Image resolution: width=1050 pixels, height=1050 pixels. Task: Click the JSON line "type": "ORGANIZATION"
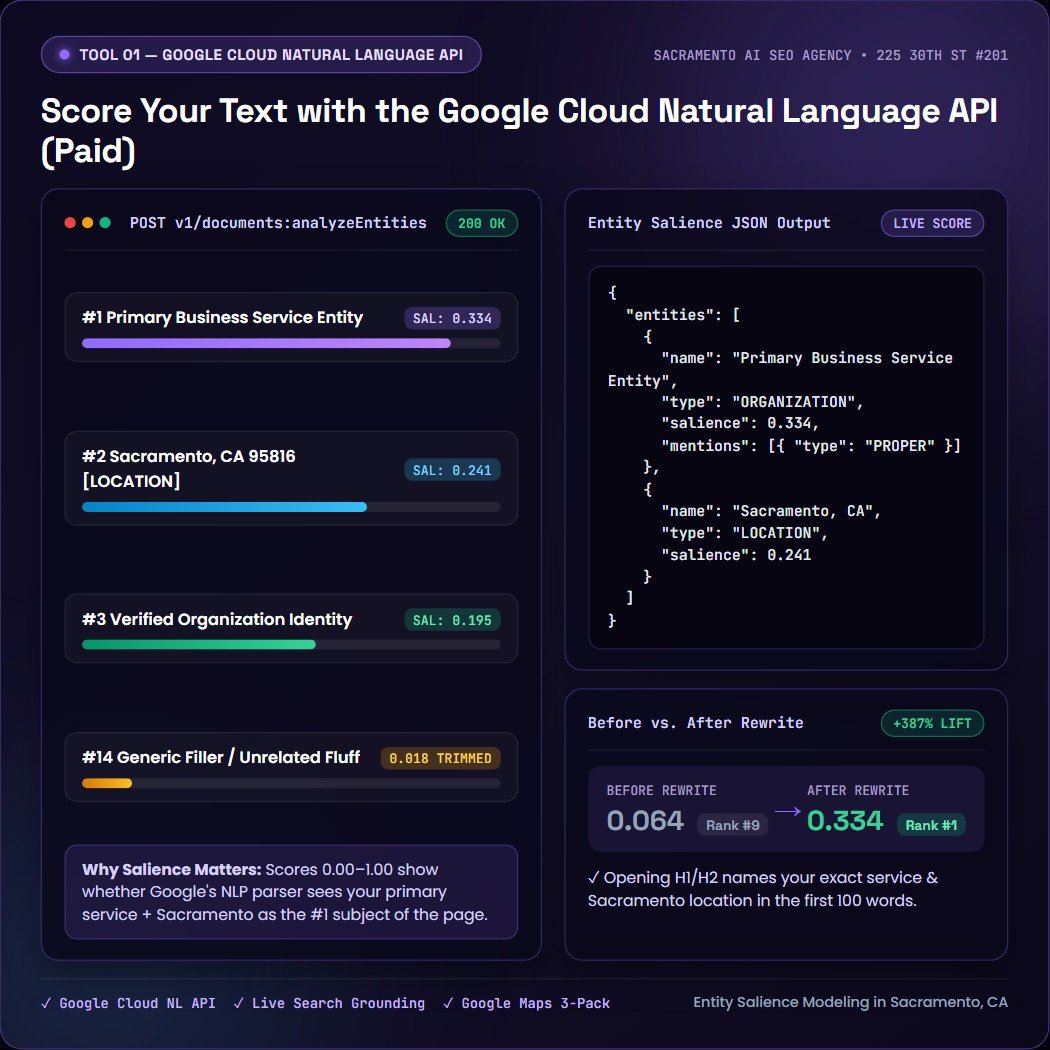pyautogui.click(x=762, y=402)
